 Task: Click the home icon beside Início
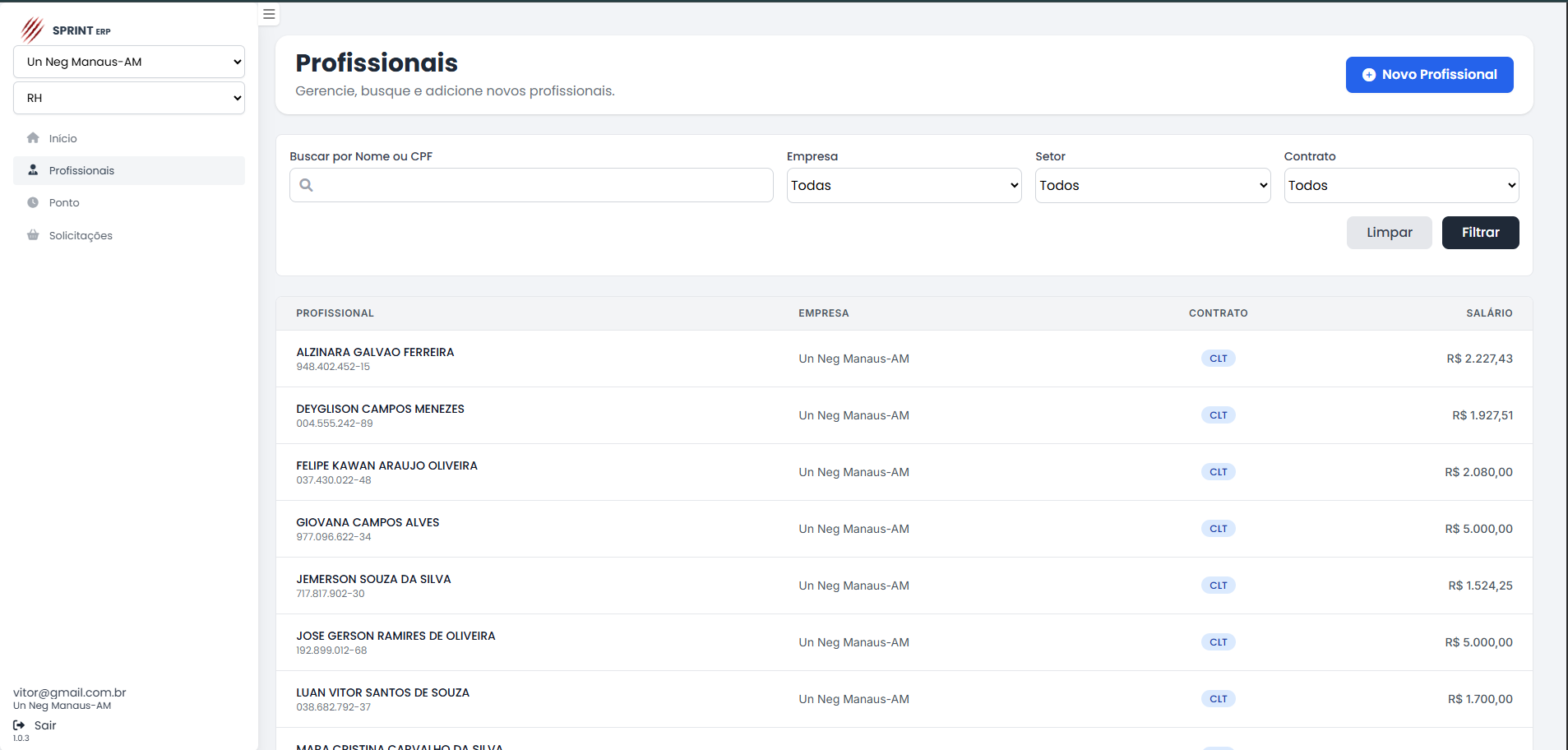(33, 138)
